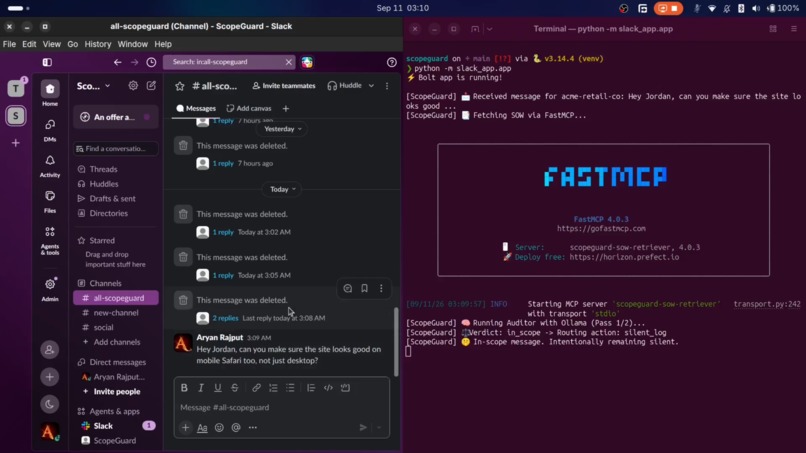Viewport: 806px width, 453px height.
Task: Click the Message #all-scopeguard field
Action: 282,407
